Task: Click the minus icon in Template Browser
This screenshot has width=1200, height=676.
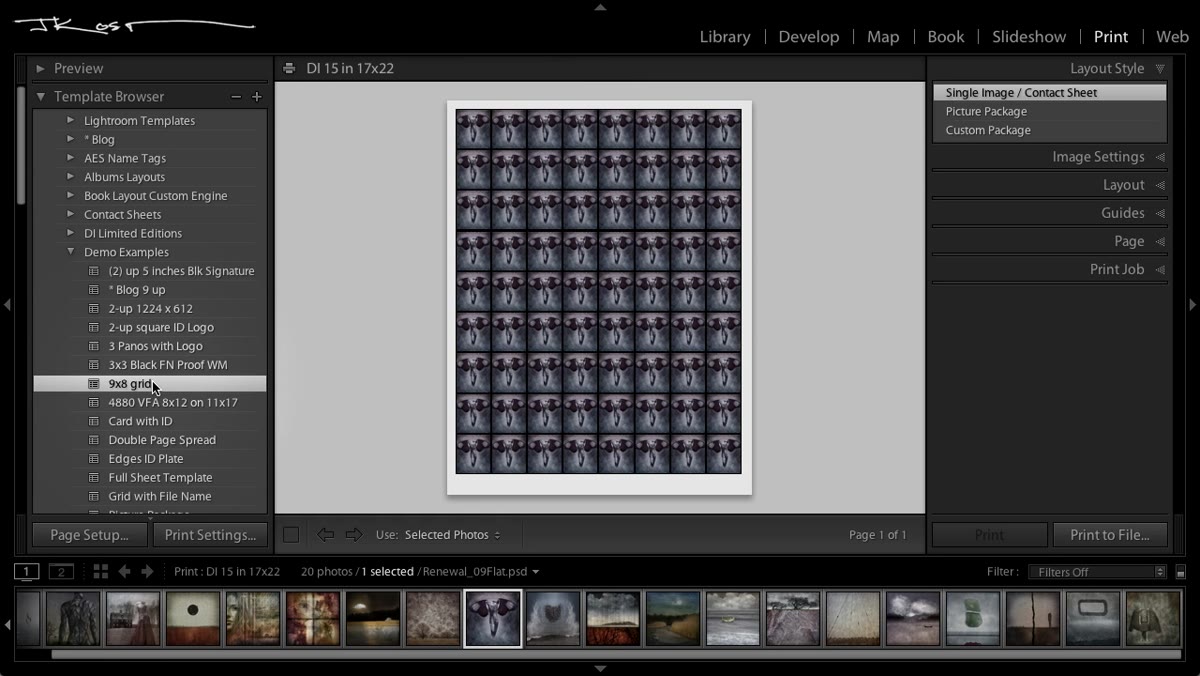Action: tap(236, 97)
